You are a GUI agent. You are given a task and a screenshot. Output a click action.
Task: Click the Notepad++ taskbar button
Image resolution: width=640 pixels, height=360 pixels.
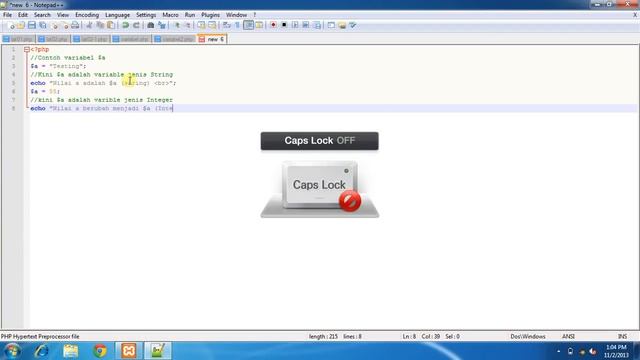[x=158, y=351]
